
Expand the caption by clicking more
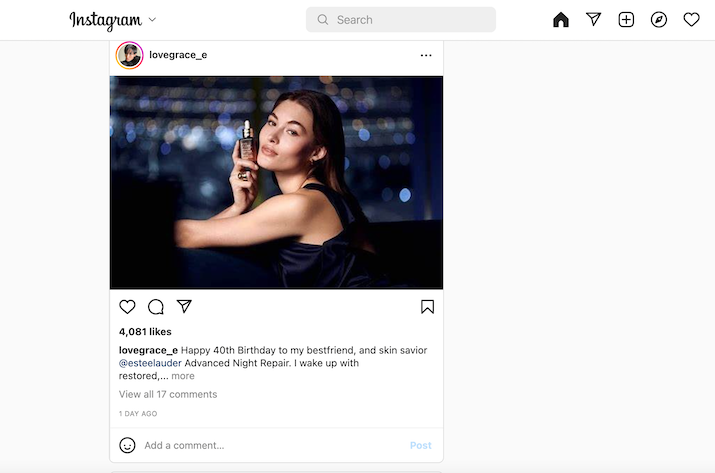183,376
